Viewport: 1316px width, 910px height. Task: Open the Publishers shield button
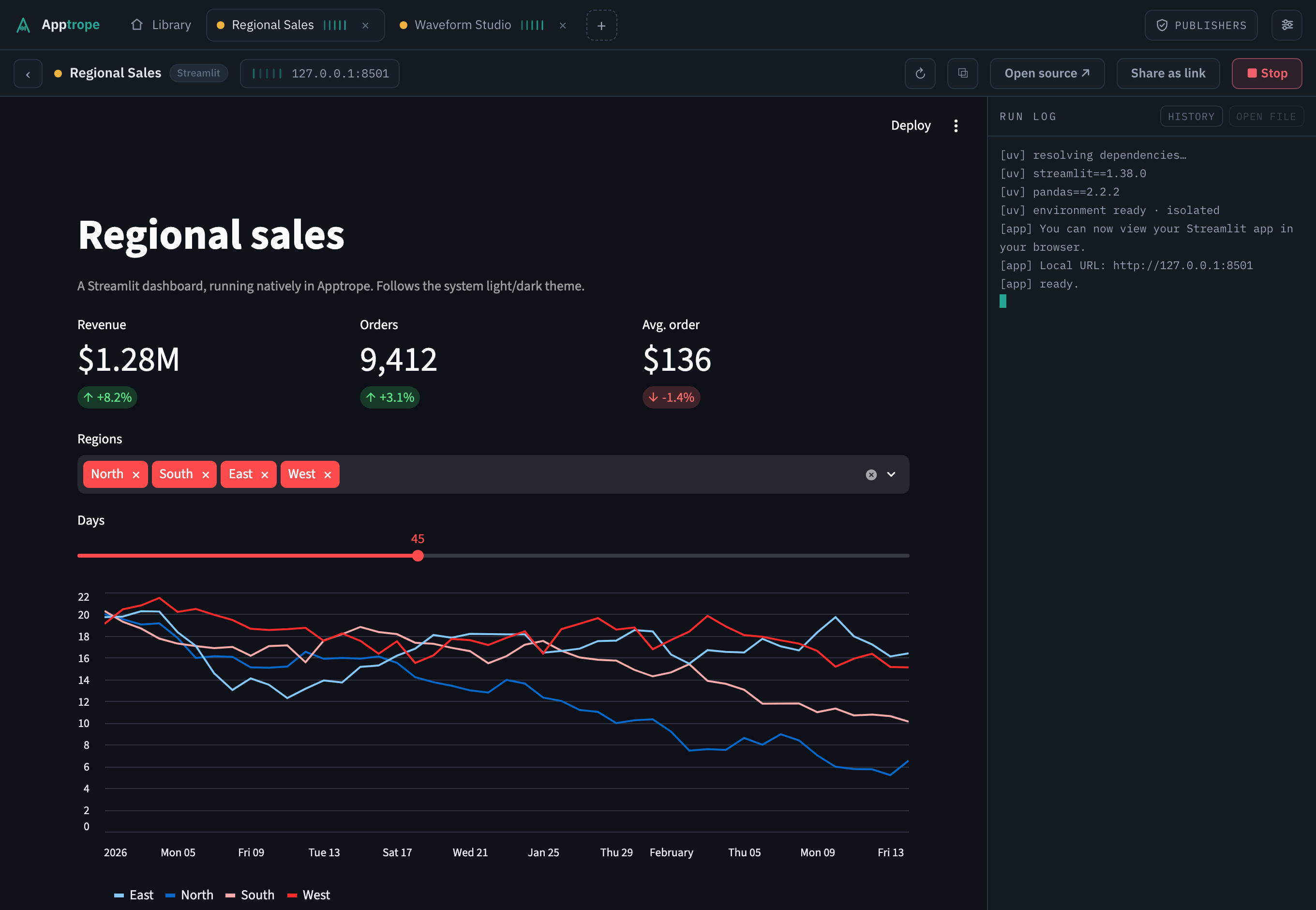(x=1201, y=26)
